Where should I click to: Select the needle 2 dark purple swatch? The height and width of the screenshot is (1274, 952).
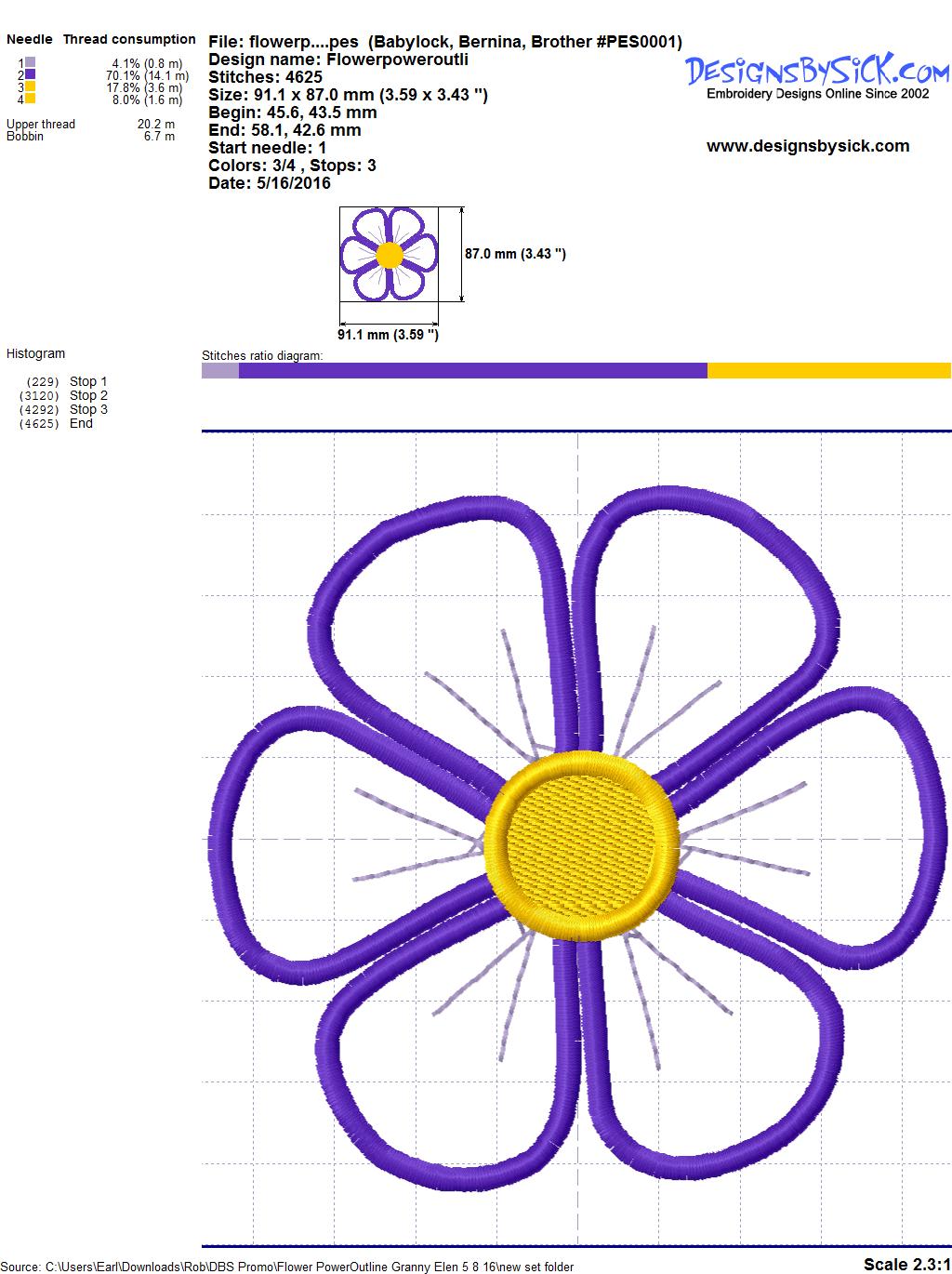[x=31, y=74]
